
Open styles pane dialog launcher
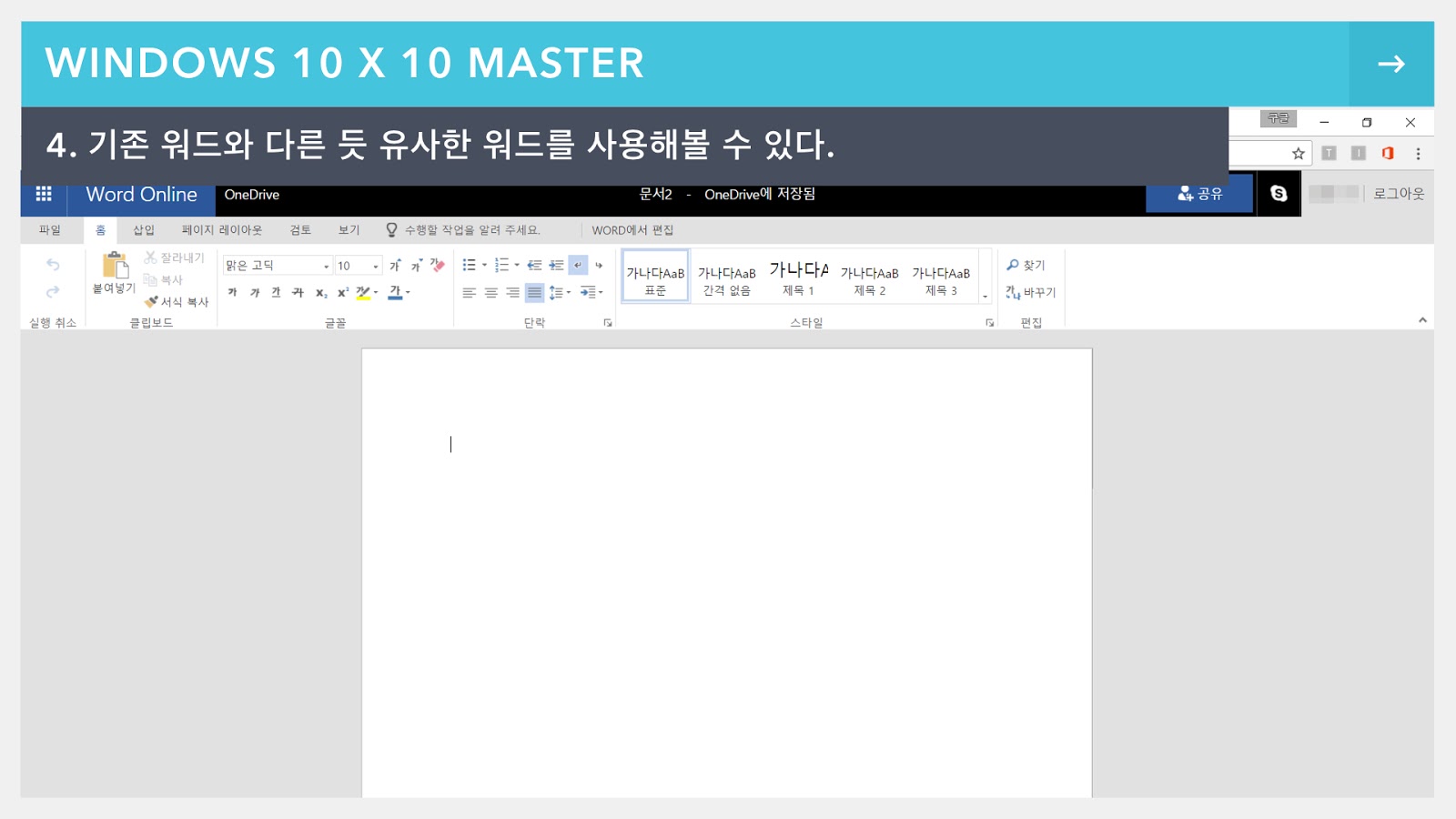pyautogui.click(x=989, y=323)
